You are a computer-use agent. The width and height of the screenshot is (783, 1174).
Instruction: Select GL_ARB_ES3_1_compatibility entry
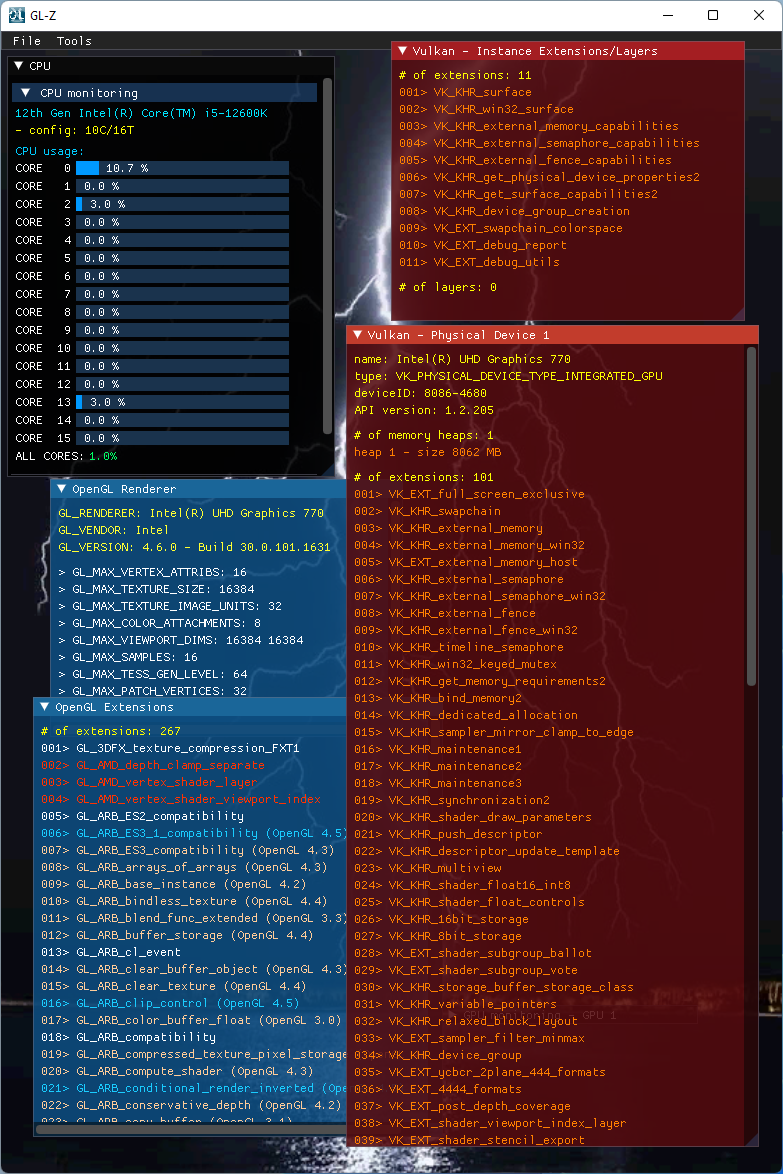pos(193,833)
